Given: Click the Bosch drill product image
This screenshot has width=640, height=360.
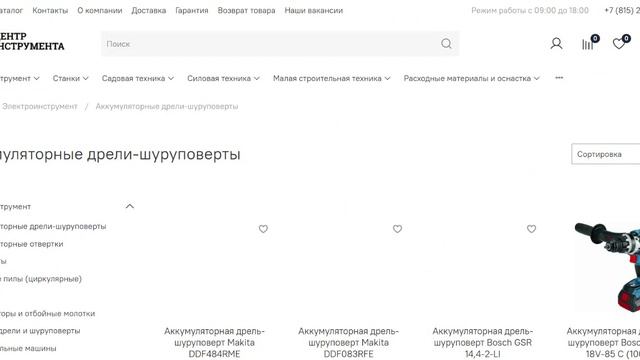Looking at the screenshot, I should [x=607, y=267].
